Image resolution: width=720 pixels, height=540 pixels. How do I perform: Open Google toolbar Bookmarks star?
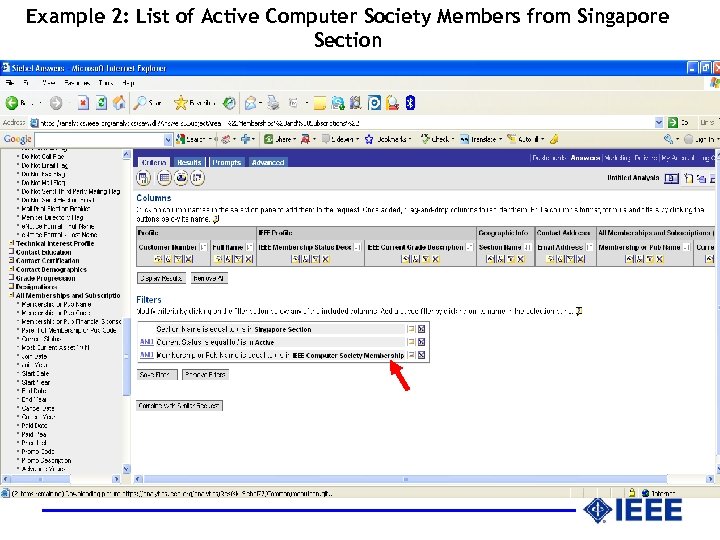click(x=388, y=139)
